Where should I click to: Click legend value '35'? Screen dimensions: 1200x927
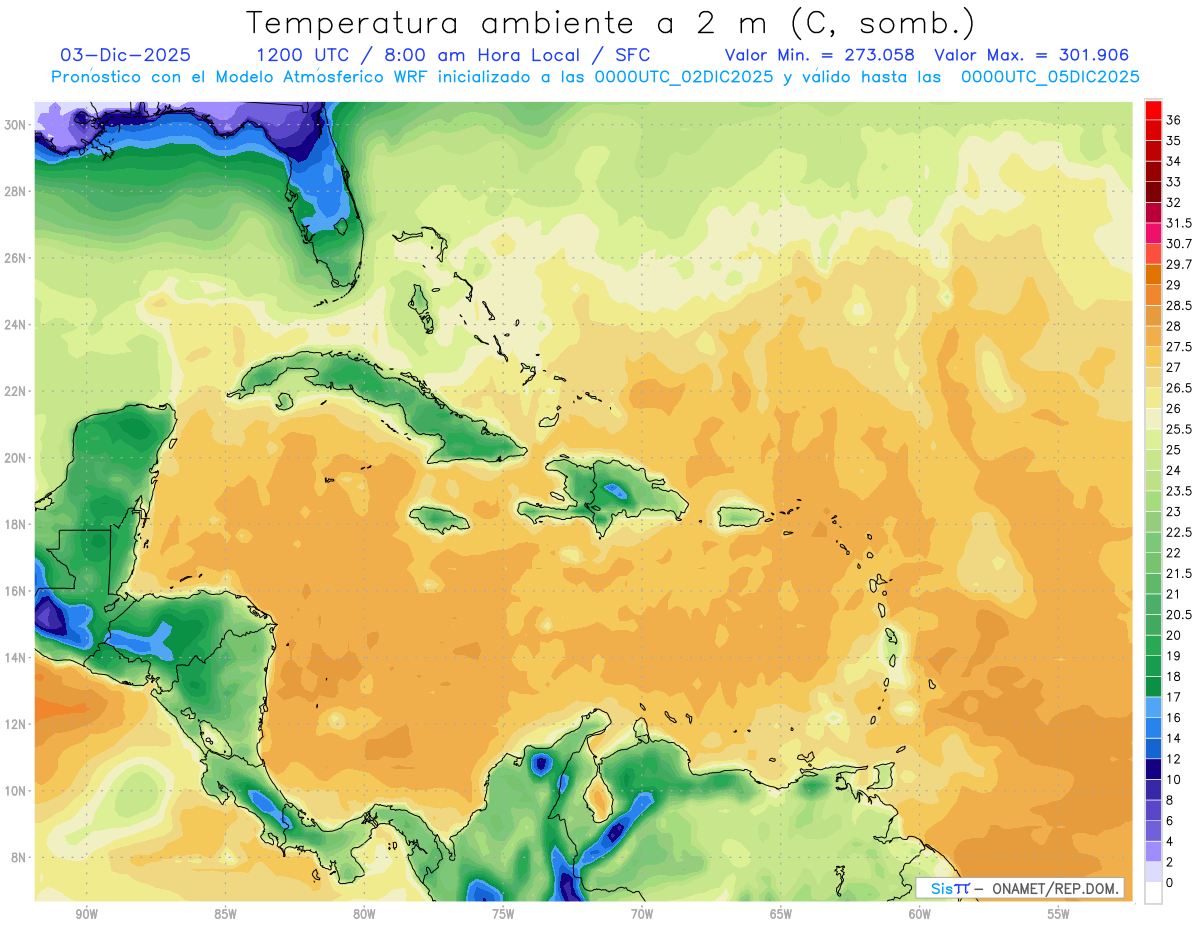click(1173, 141)
